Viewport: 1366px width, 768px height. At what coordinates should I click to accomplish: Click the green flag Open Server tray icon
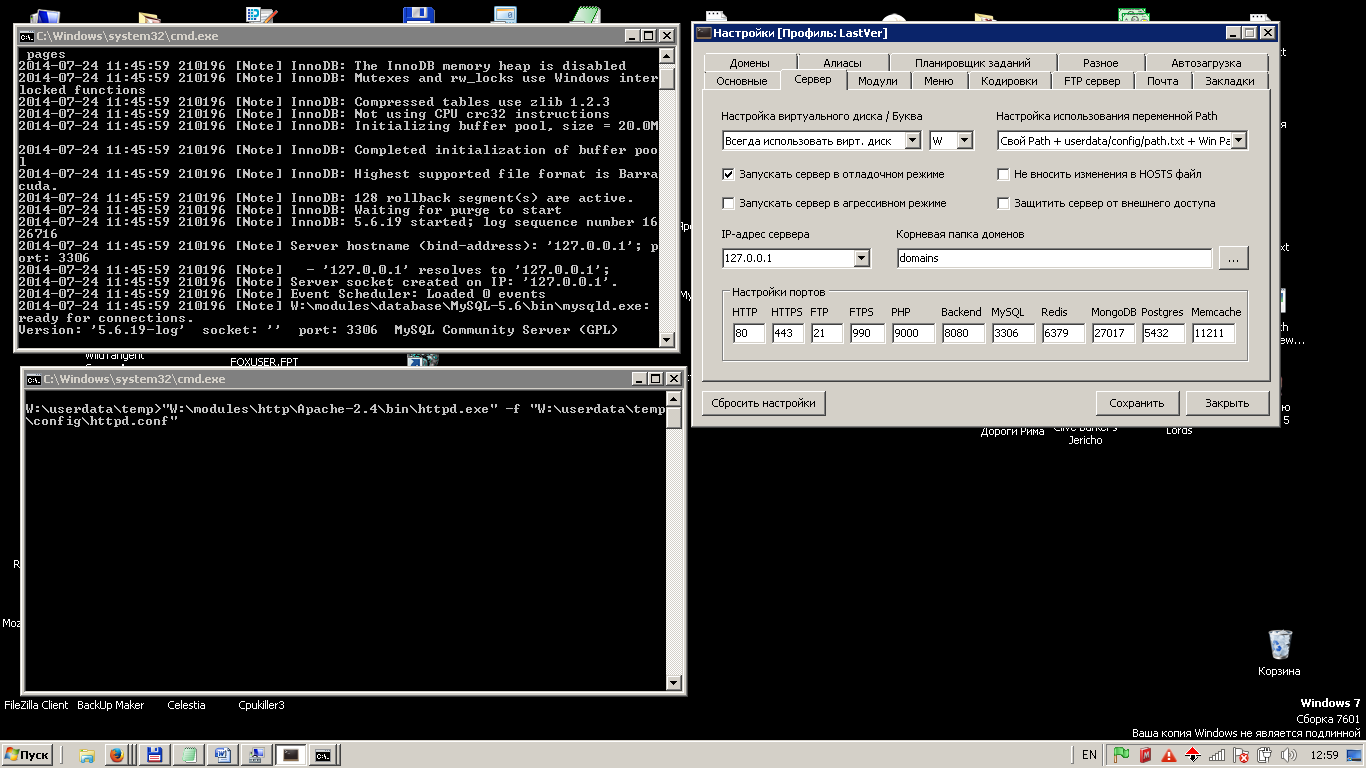coord(1121,754)
